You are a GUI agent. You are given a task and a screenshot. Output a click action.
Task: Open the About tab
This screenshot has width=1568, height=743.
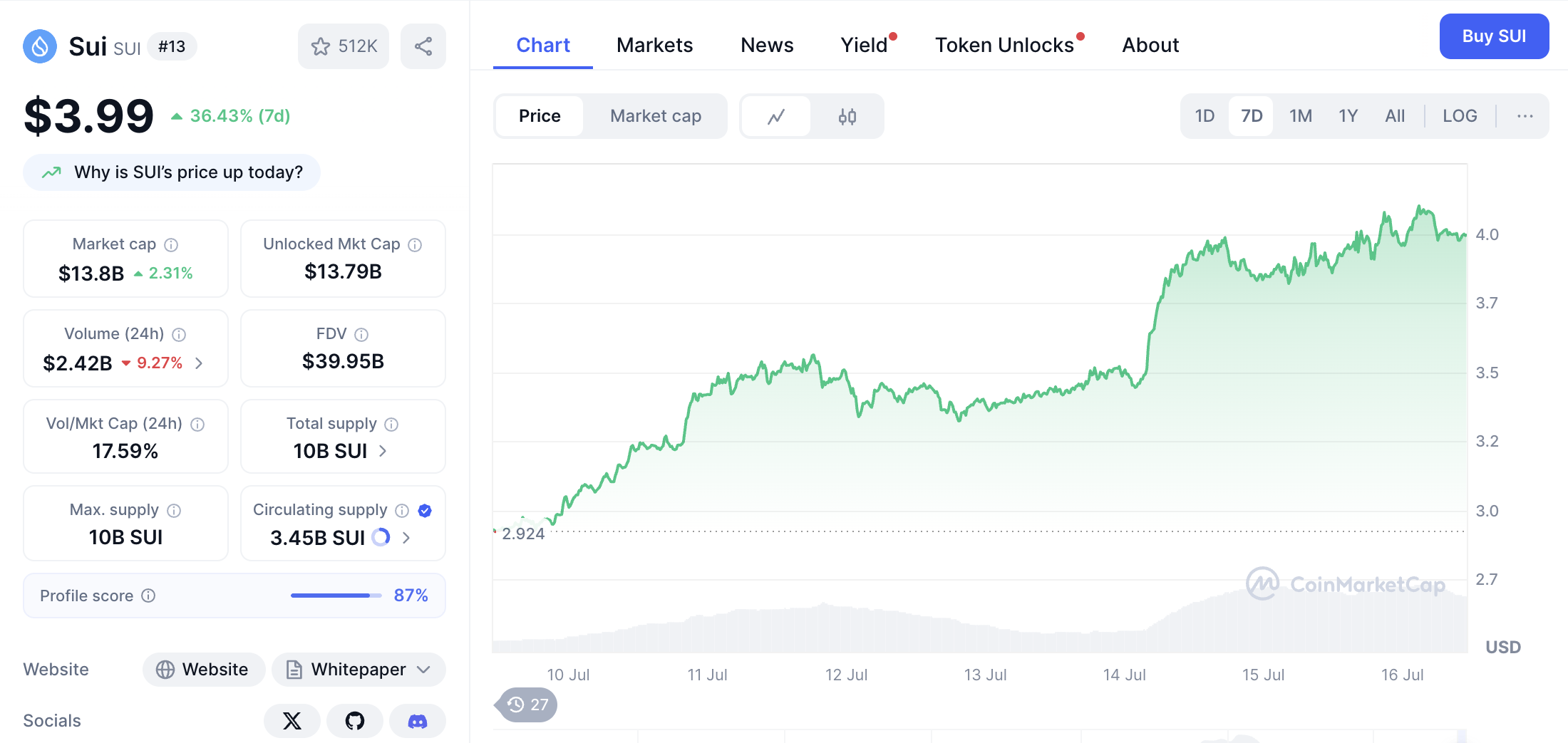pos(1150,45)
